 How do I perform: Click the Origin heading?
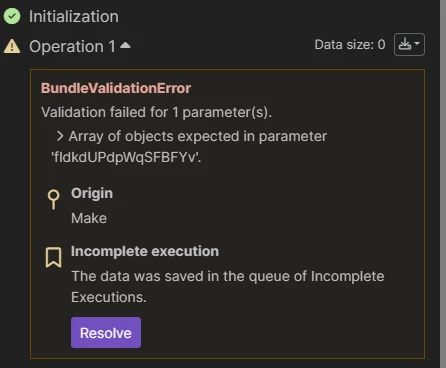[92, 193]
